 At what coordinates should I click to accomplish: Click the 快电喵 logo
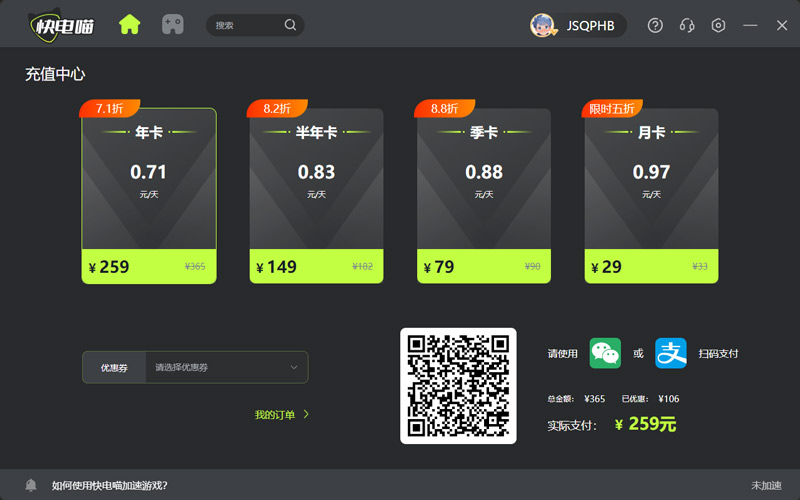[62, 25]
